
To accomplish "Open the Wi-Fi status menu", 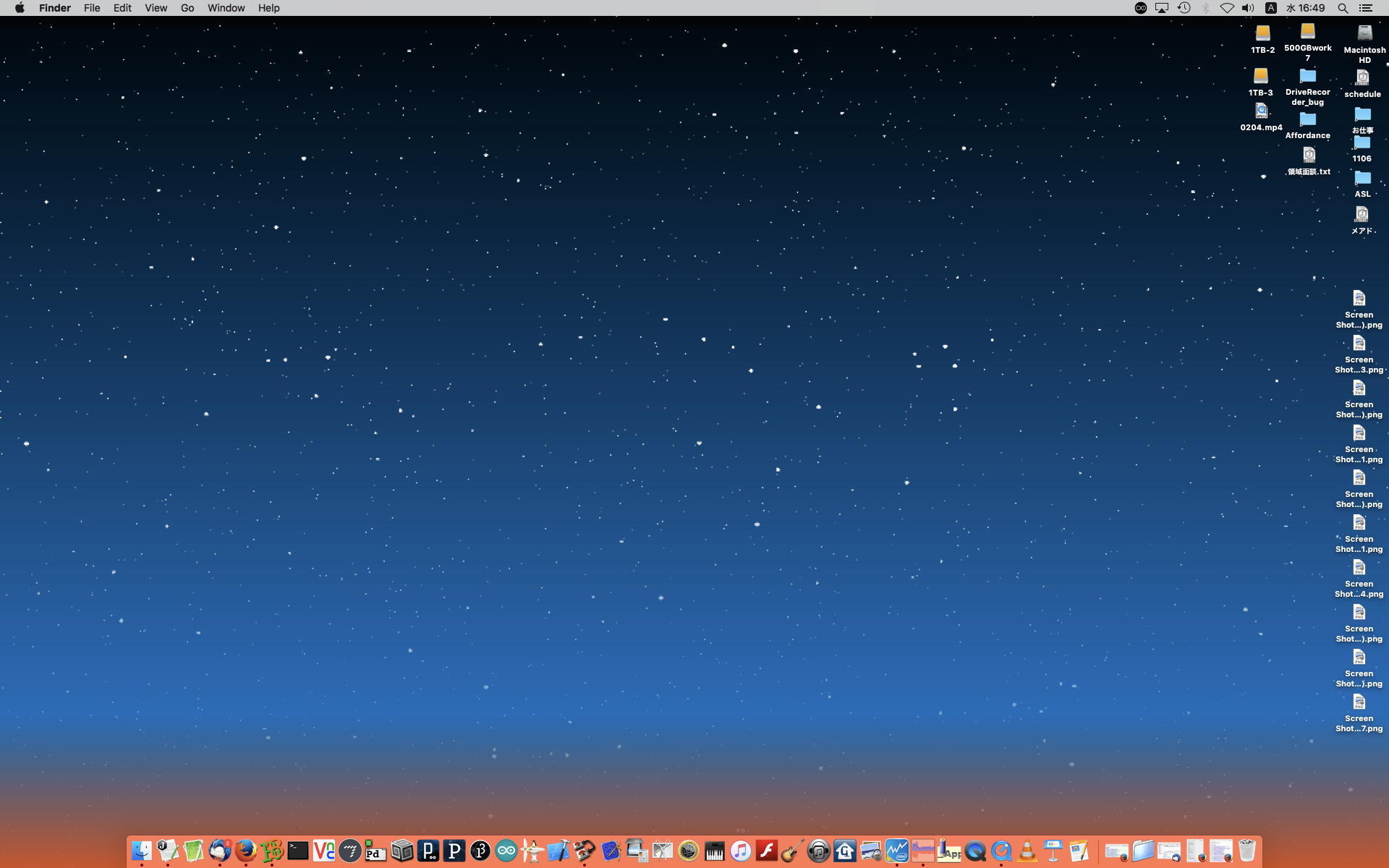I will click(x=1227, y=8).
